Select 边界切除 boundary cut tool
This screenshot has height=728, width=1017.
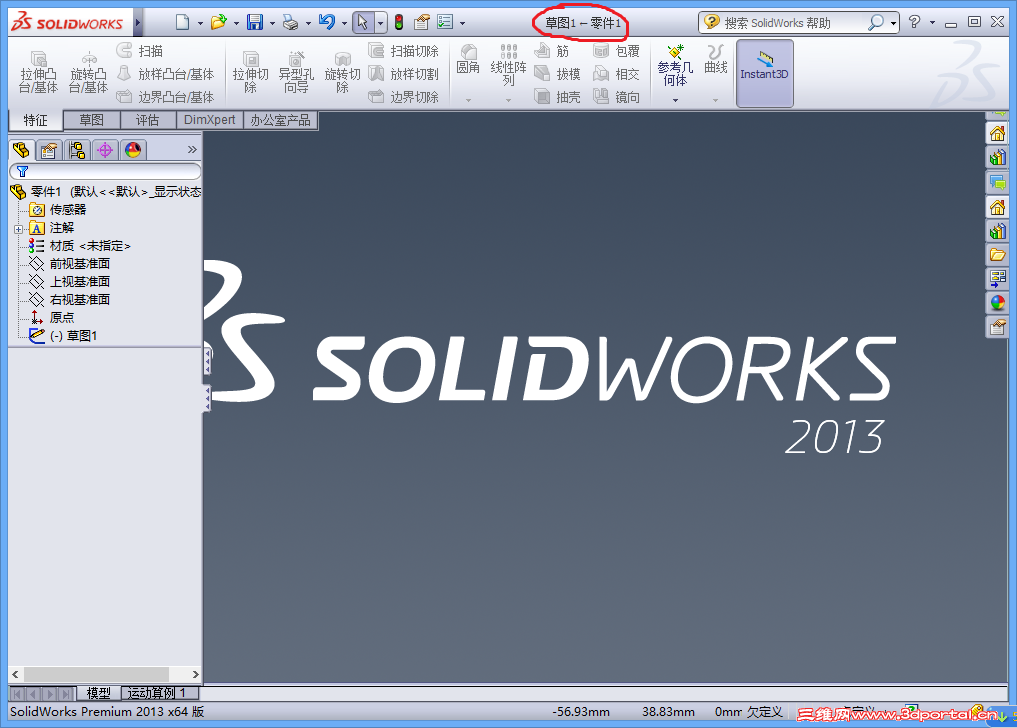(403, 97)
